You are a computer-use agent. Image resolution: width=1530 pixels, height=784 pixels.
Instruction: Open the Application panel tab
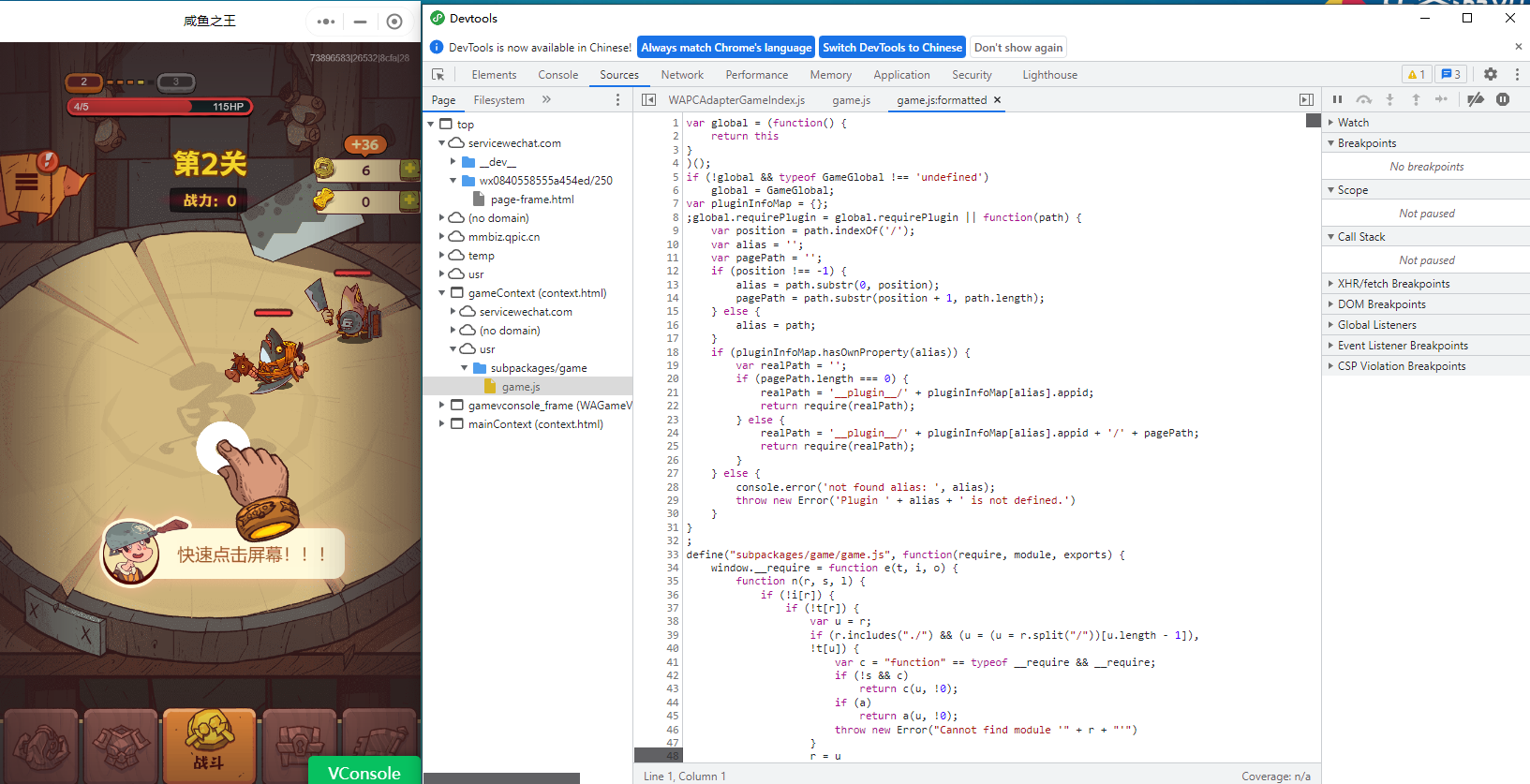[901, 75]
